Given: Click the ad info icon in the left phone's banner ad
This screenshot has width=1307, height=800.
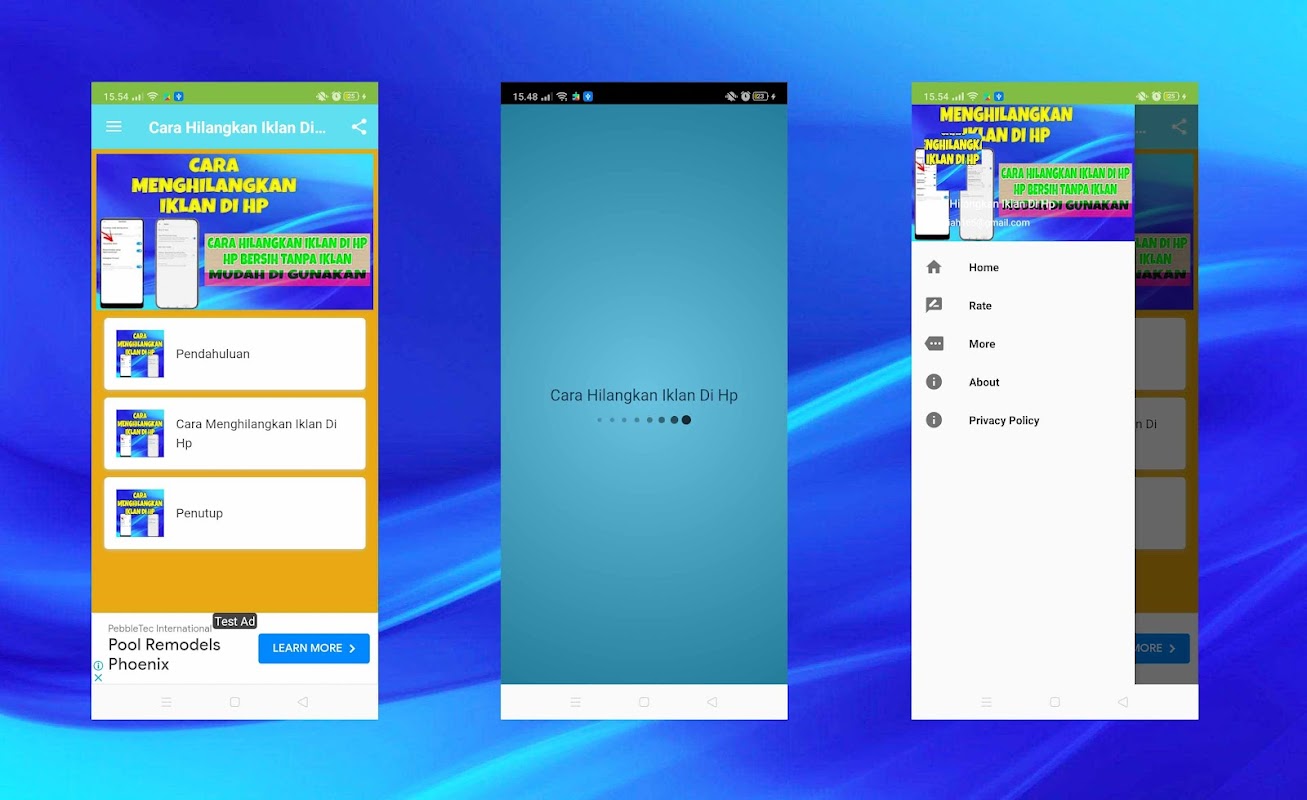Looking at the screenshot, I should tap(98, 665).
